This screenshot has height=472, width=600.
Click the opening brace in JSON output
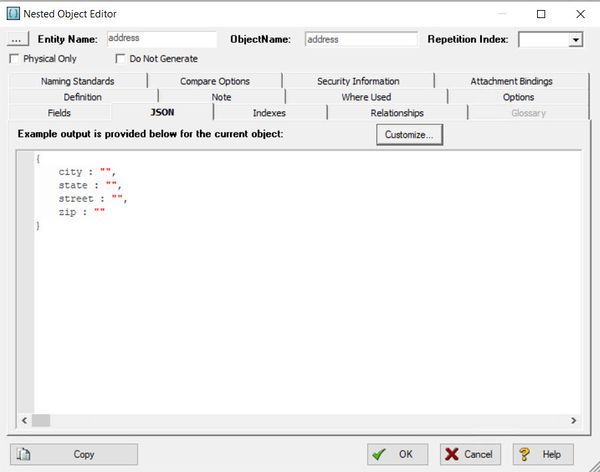38,158
